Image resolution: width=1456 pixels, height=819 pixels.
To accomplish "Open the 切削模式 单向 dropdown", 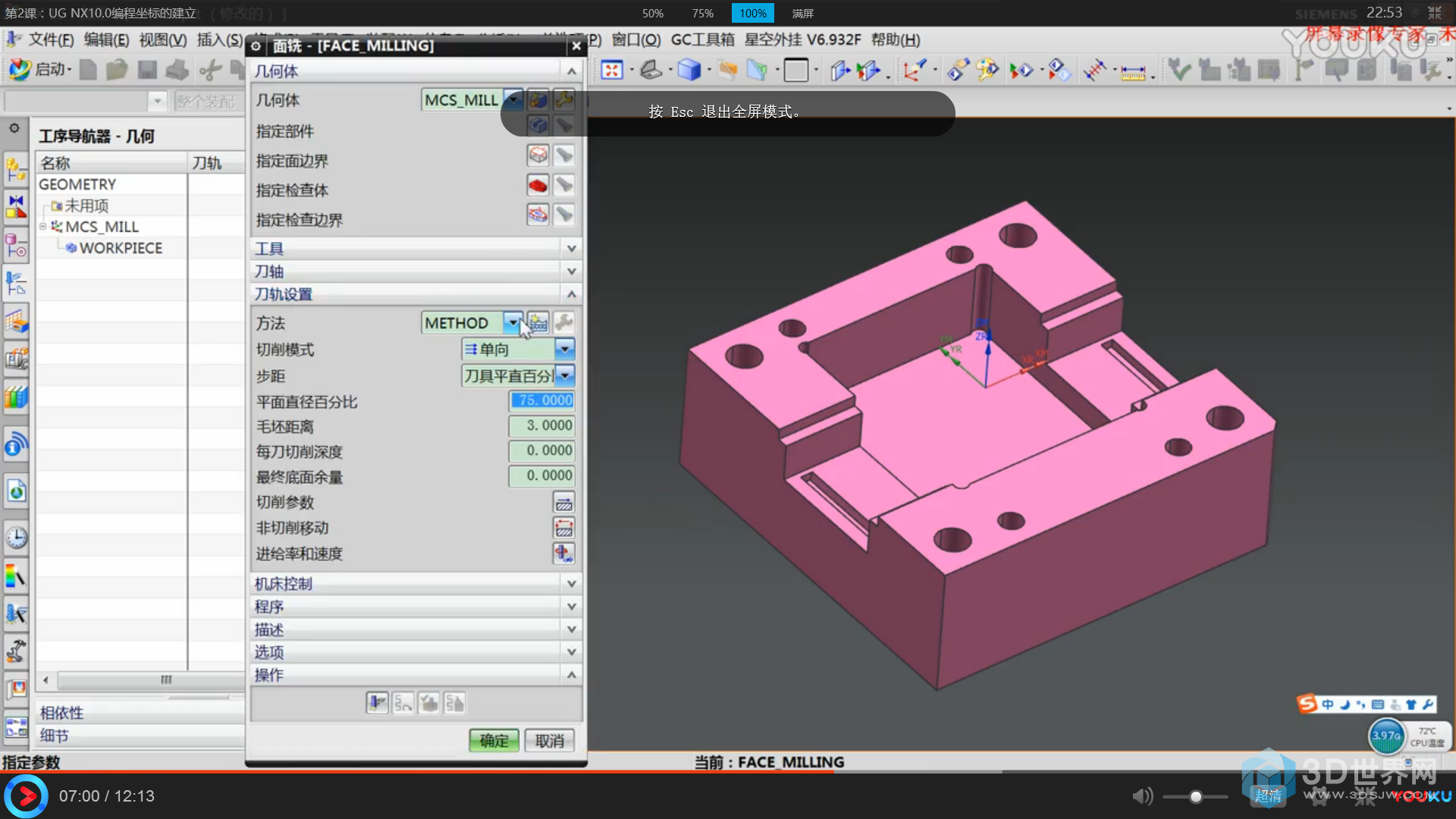I will 564,349.
